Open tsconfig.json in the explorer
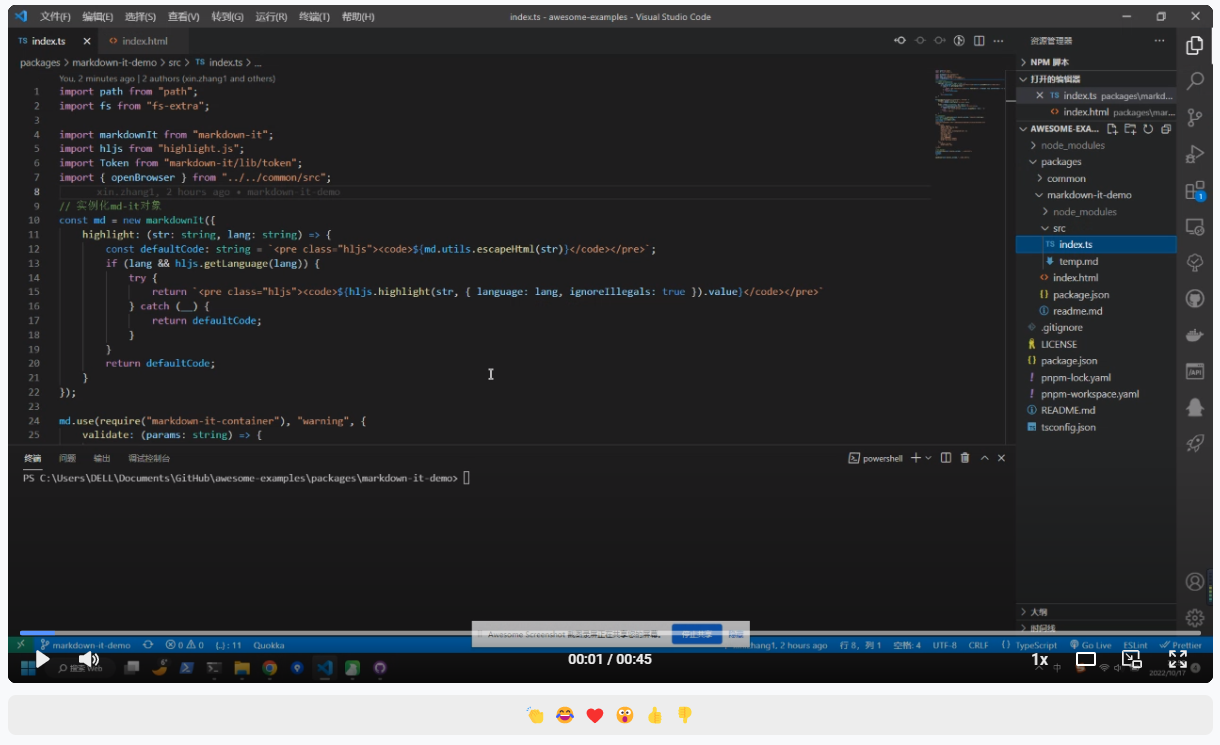 coord(1097,427)
